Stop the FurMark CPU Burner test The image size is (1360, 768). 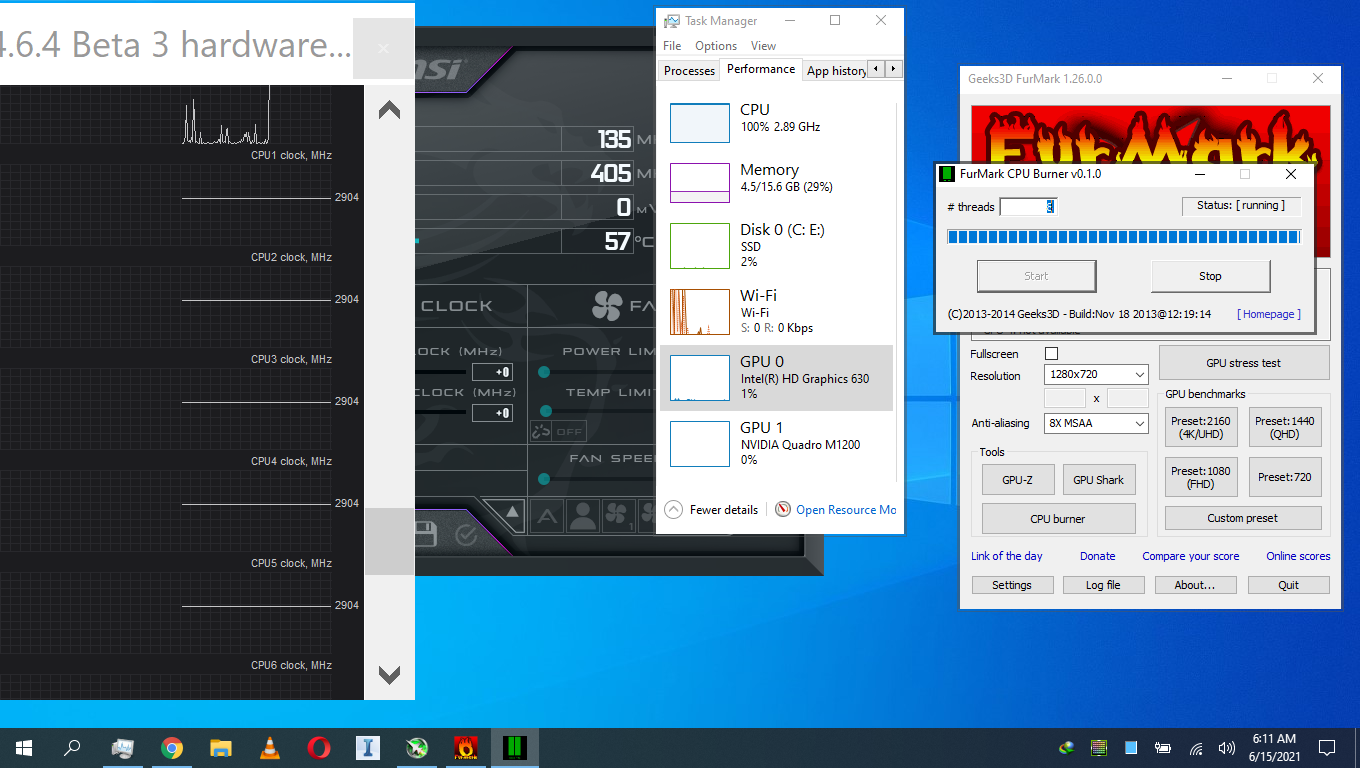[1210, 276]
